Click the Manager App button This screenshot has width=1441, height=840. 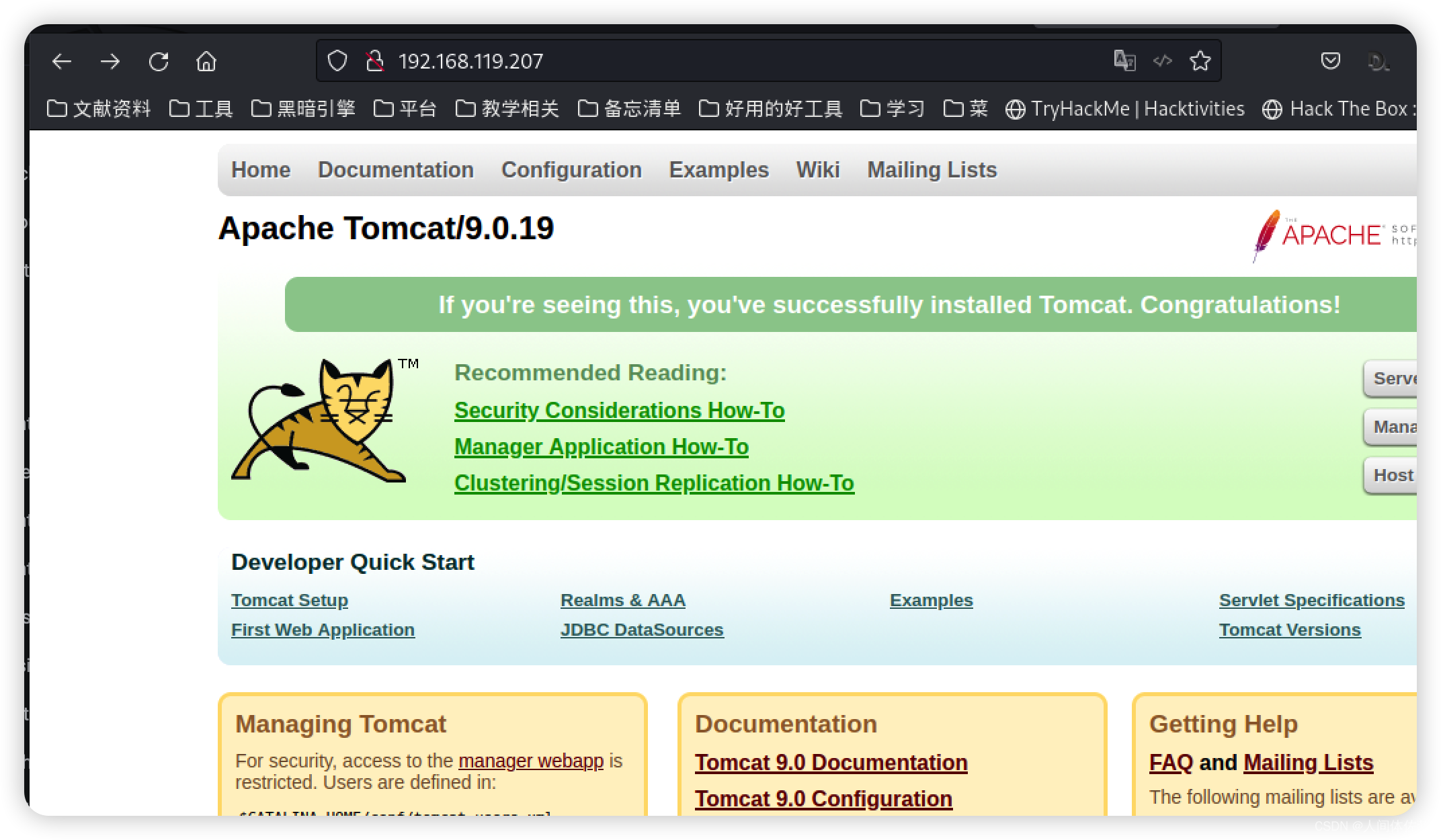(x=1391, y=427)
